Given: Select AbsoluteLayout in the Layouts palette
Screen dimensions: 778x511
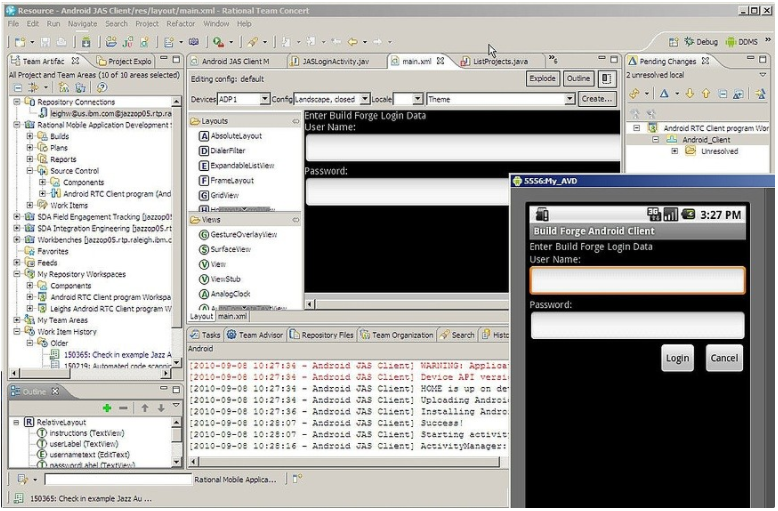Looking at the screenshot, I should coord(230,136).
